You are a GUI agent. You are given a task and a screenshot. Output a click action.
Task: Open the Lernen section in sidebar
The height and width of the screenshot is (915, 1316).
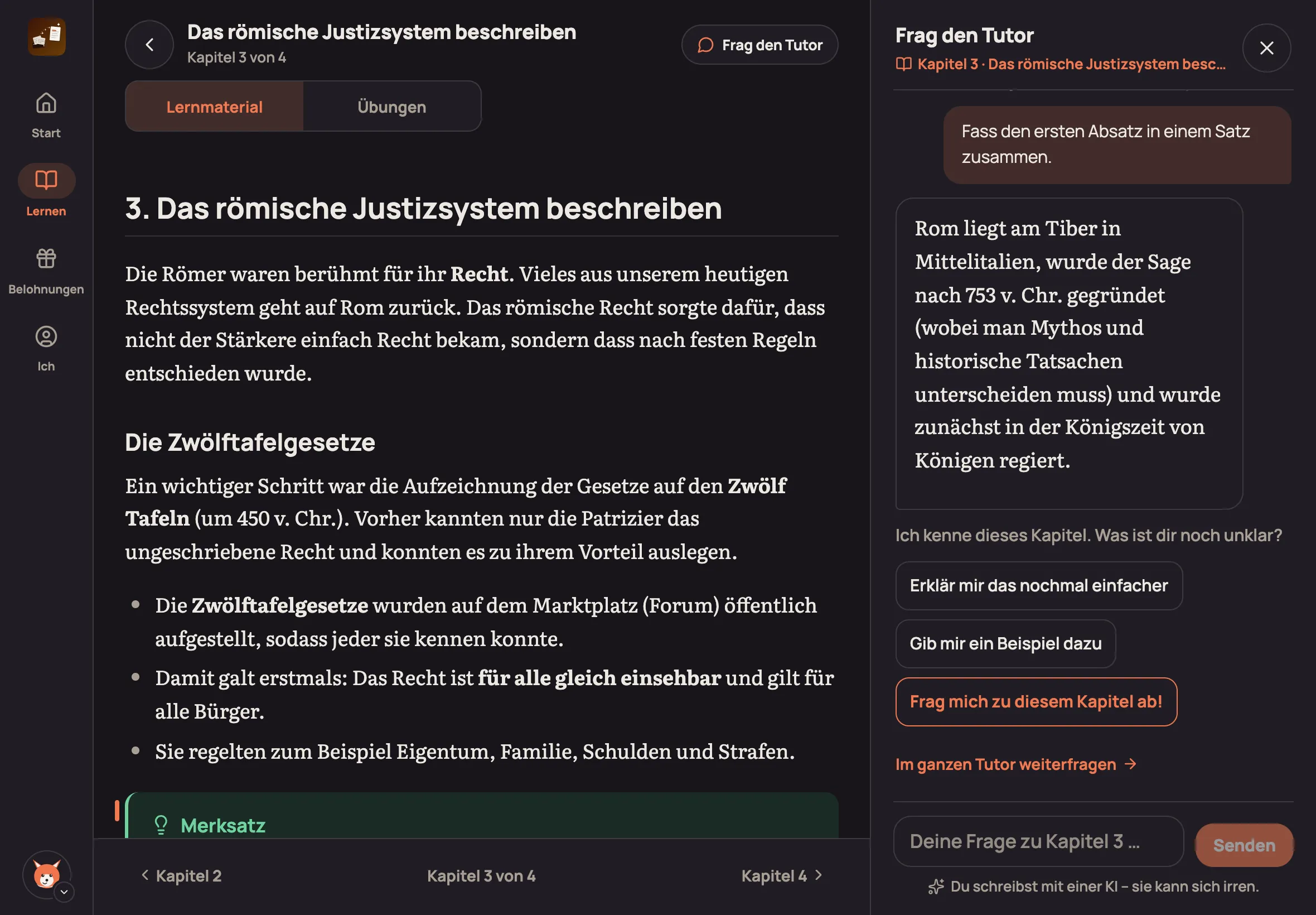[46, 191]
